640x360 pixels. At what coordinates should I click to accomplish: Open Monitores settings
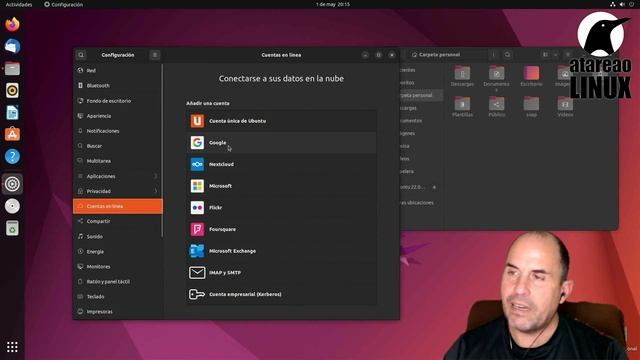click(118, 267)
